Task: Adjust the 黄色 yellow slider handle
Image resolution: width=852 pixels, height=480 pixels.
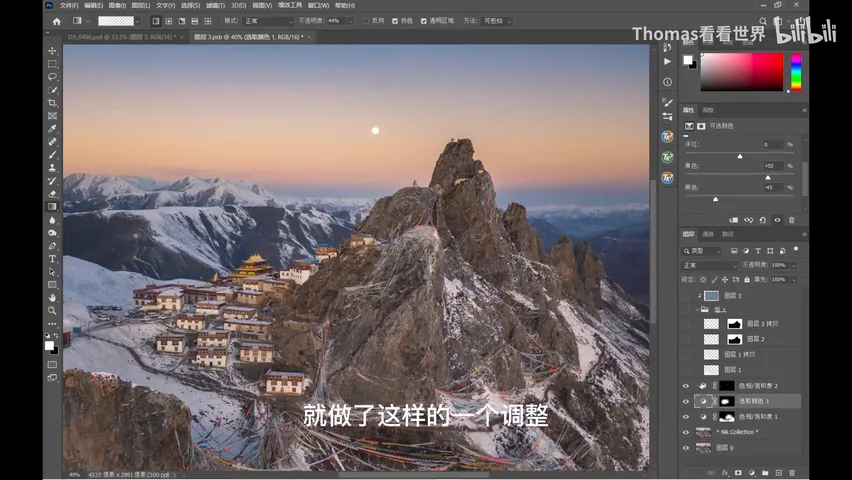Action: click(x=768, y=178)
